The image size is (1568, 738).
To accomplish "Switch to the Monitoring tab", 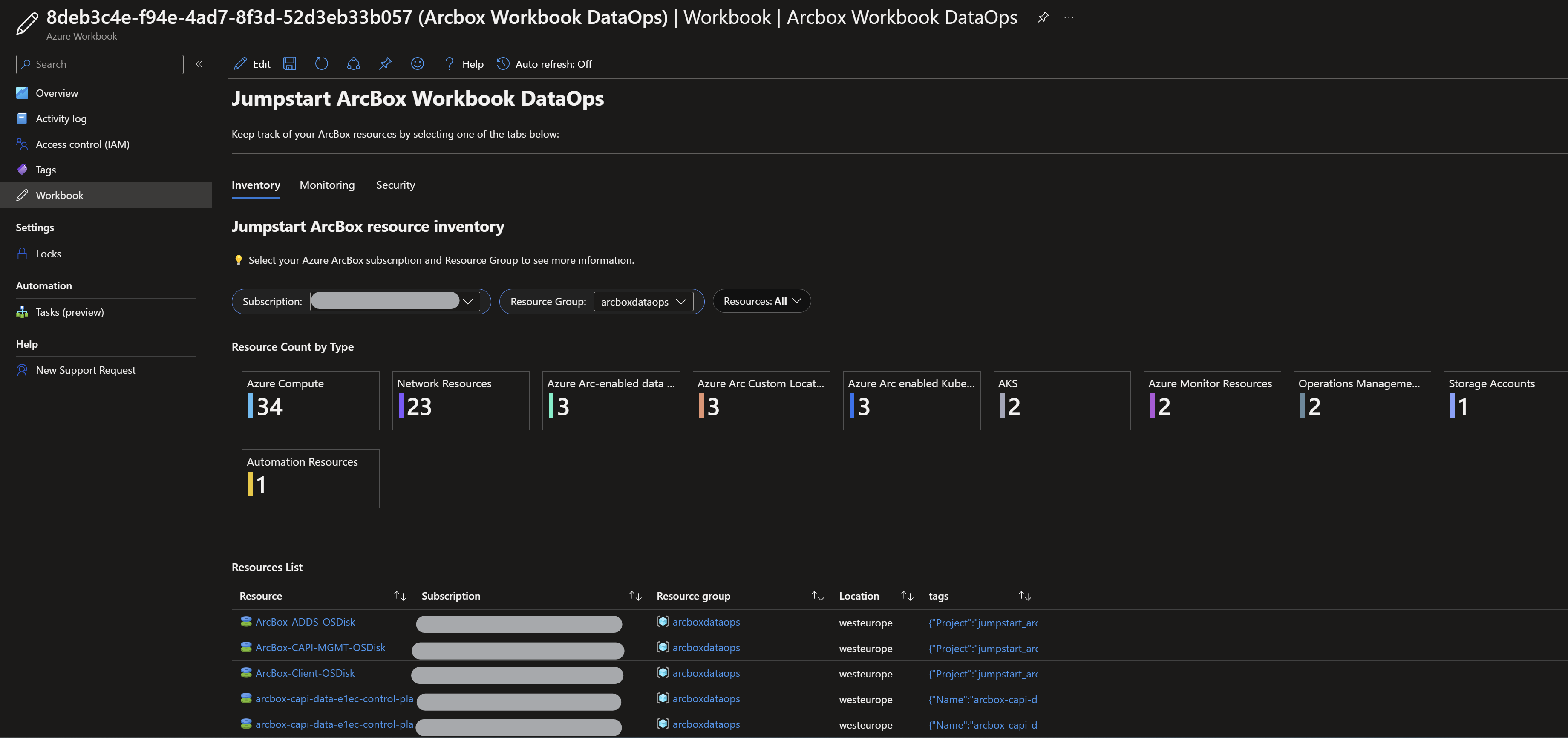I will click(327, 185).
